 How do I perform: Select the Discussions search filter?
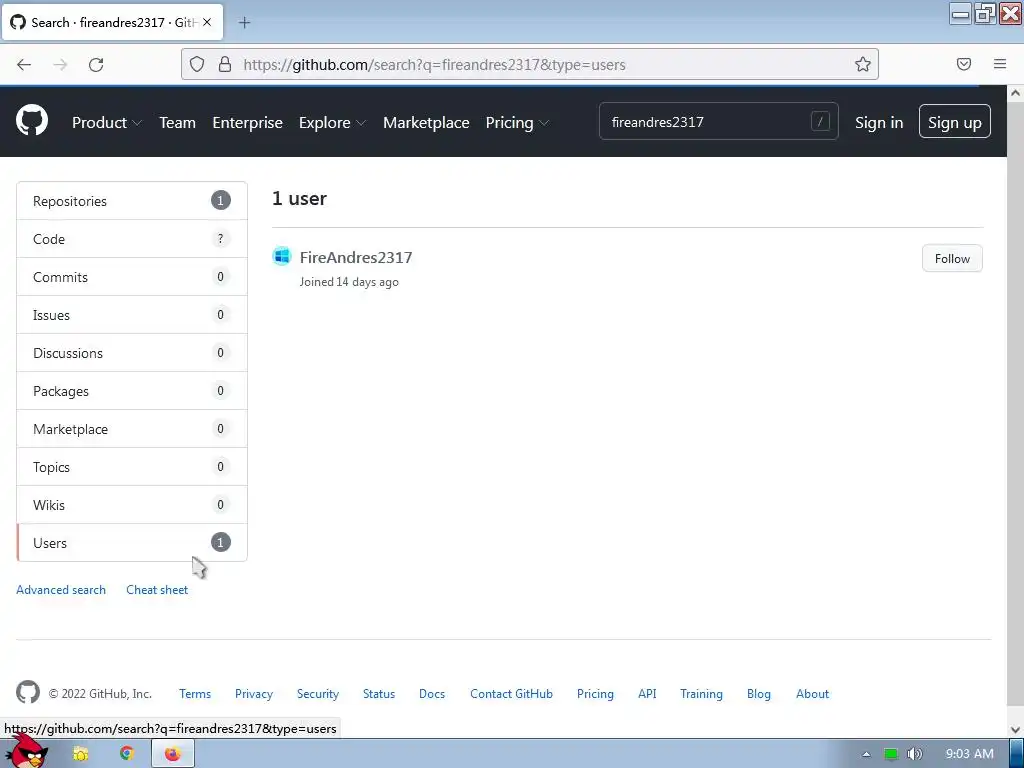click(x=132, y=353)
